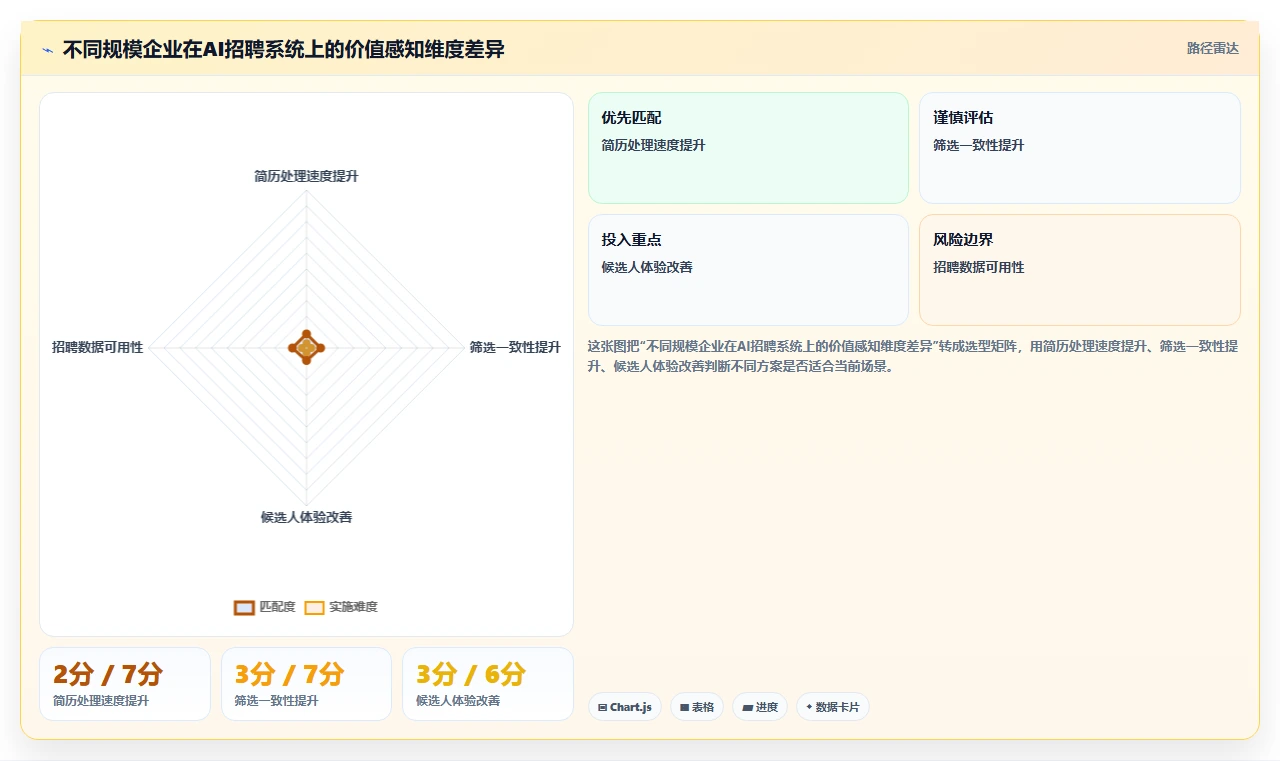This screenshot has width=1280, height=761.
Task: Select the 风险边界 card
Action: coord(1080,270)
